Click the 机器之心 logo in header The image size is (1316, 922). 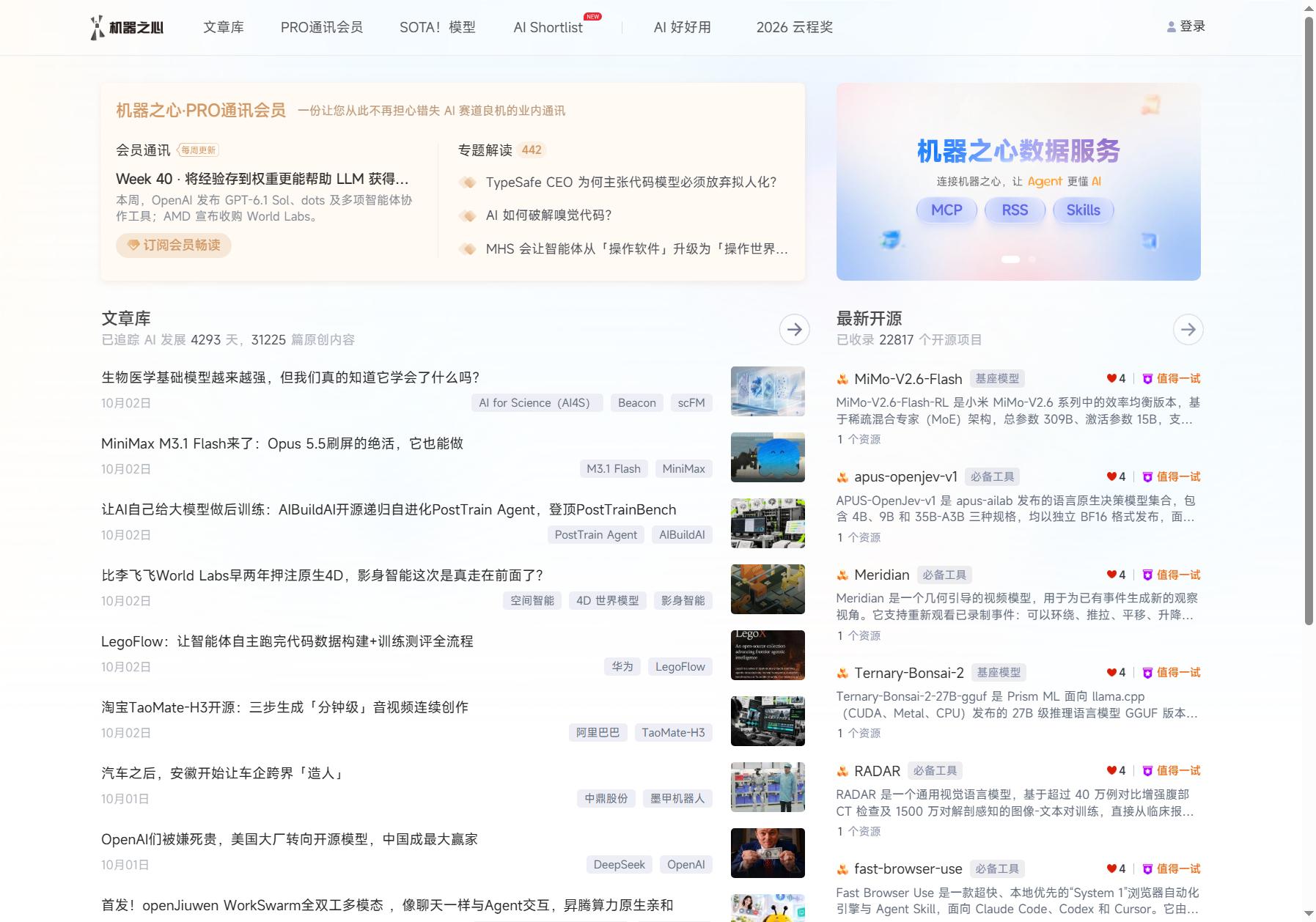coord(127,28)
